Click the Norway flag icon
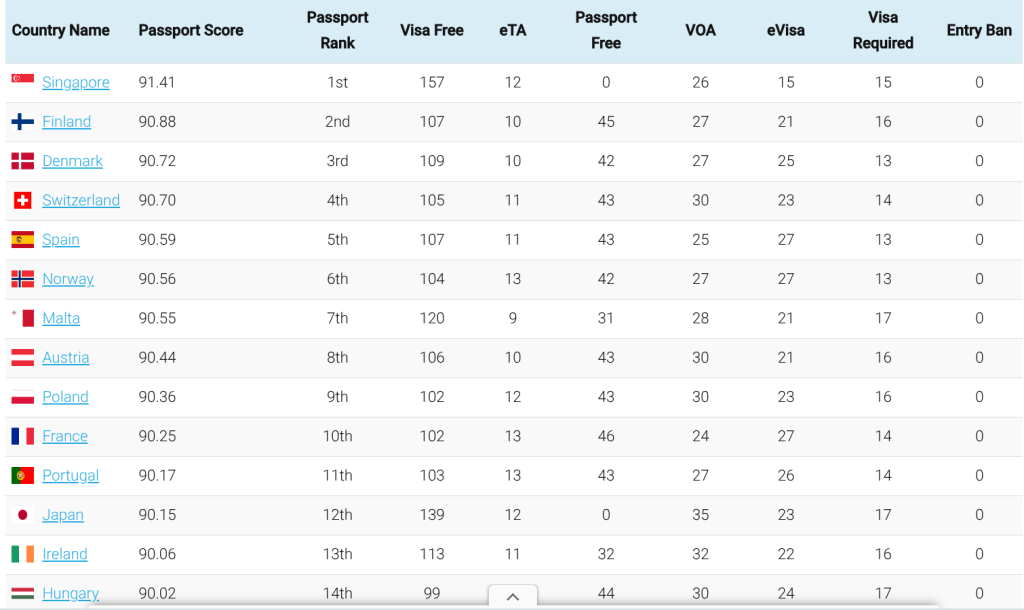 22,279
